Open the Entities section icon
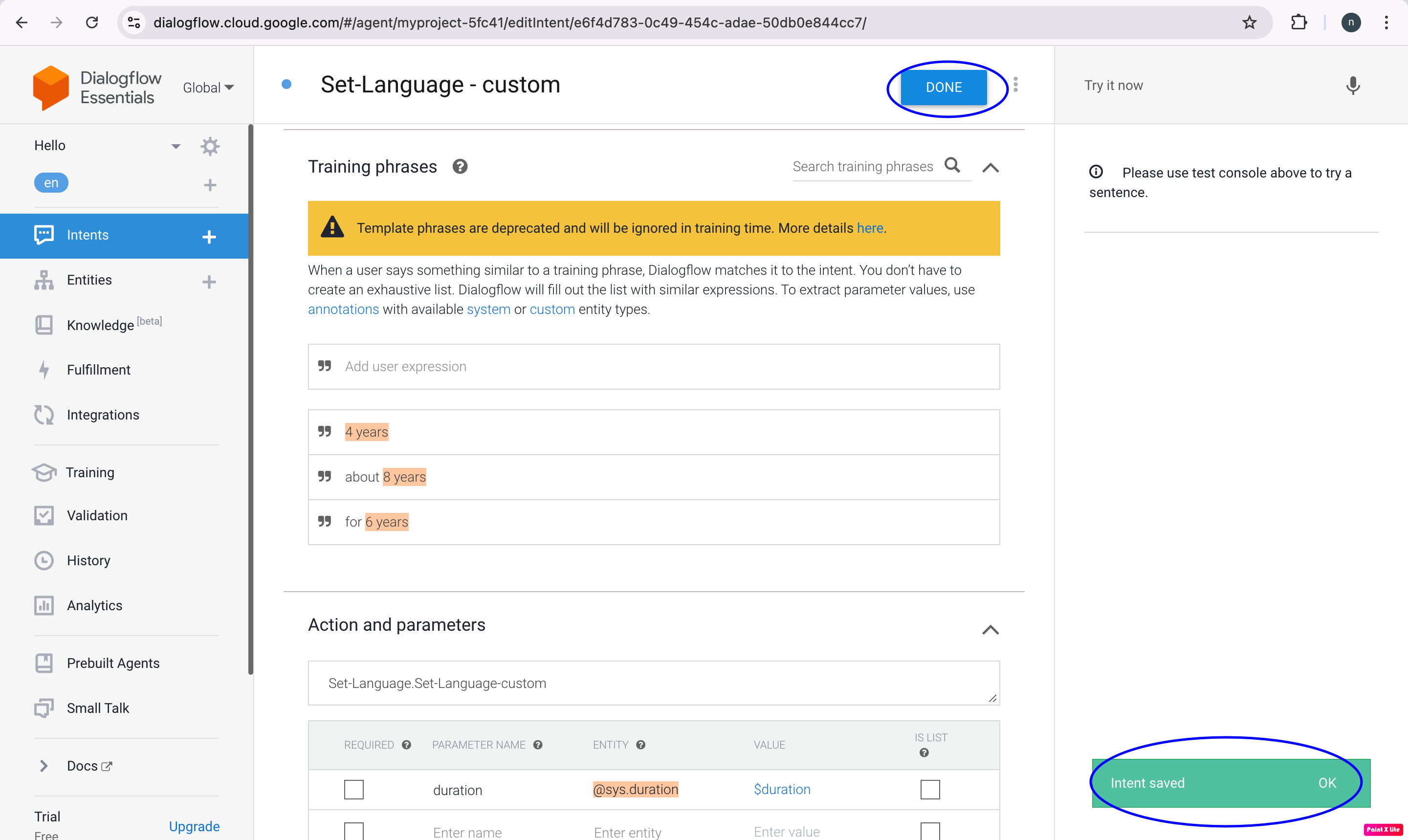The width and height of the screenshot is (1408, 840). [x=44, y=280]
